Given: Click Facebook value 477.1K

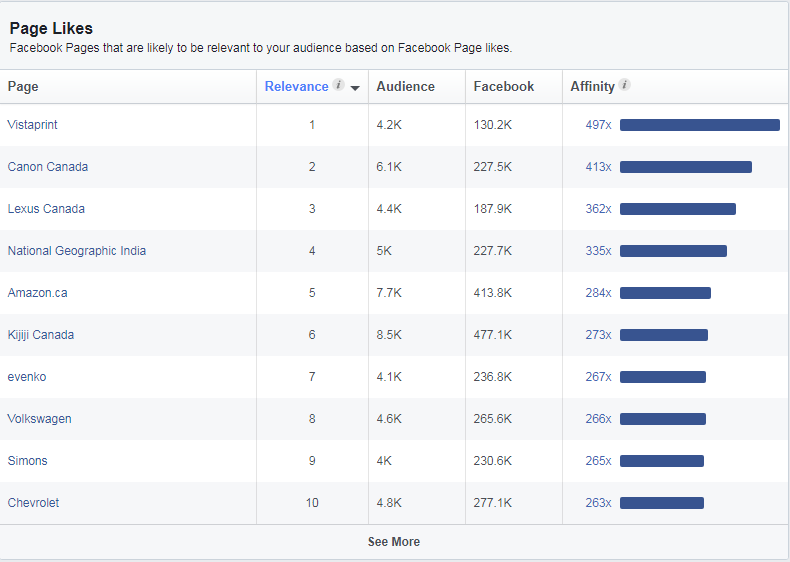Looking at the screenshot, I should click(x=493, y=335).
